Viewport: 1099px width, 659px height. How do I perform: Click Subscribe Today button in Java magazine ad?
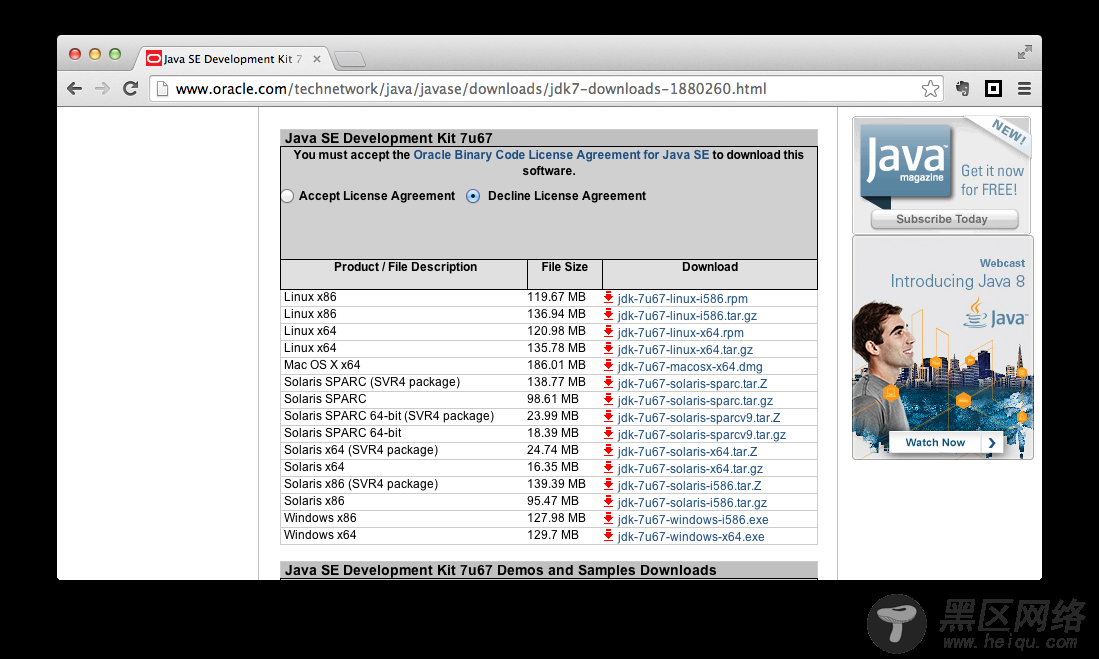tap(943, 219)
